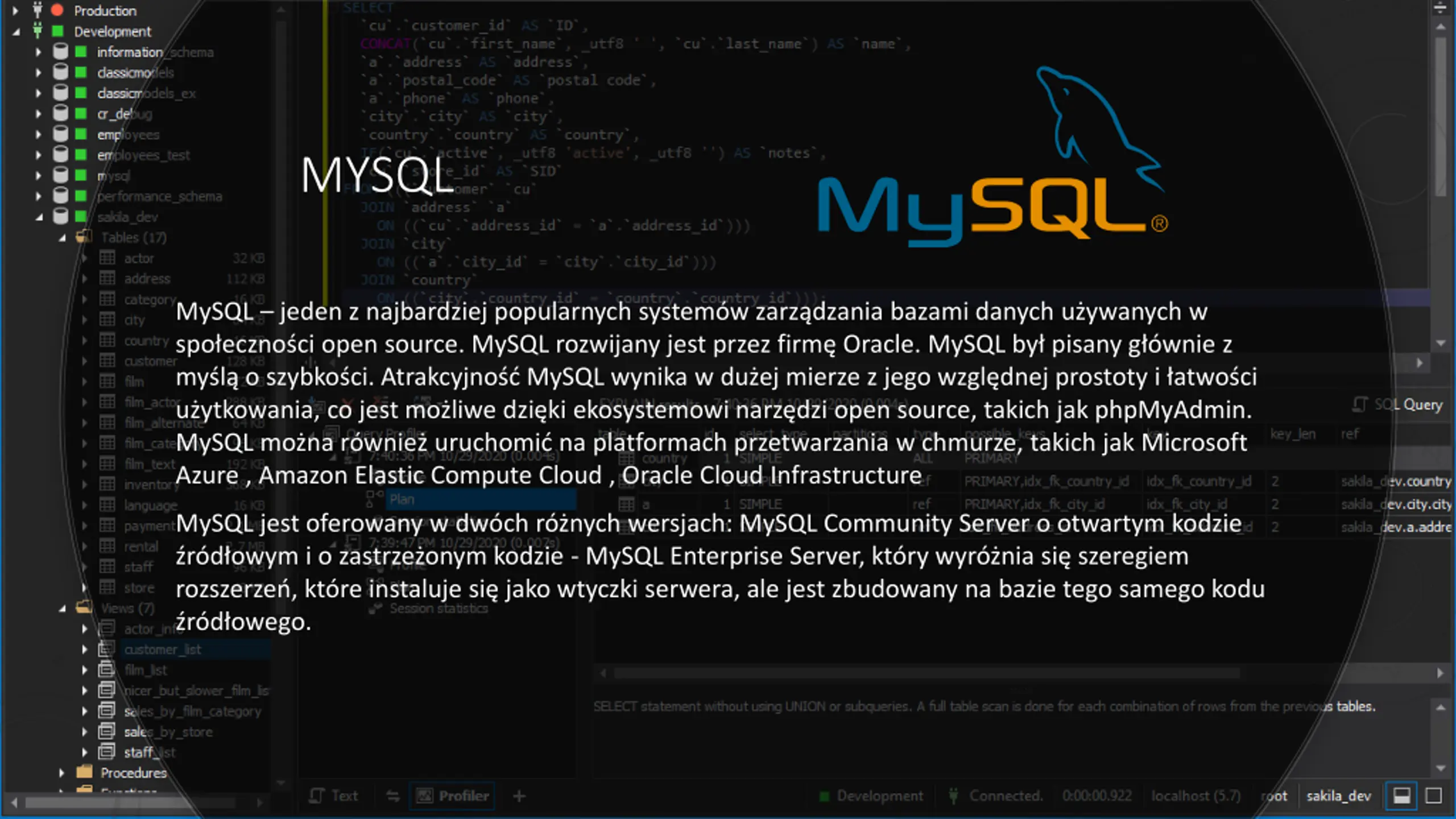Click the editor scrollbar up arrow

coord(1441,27)
